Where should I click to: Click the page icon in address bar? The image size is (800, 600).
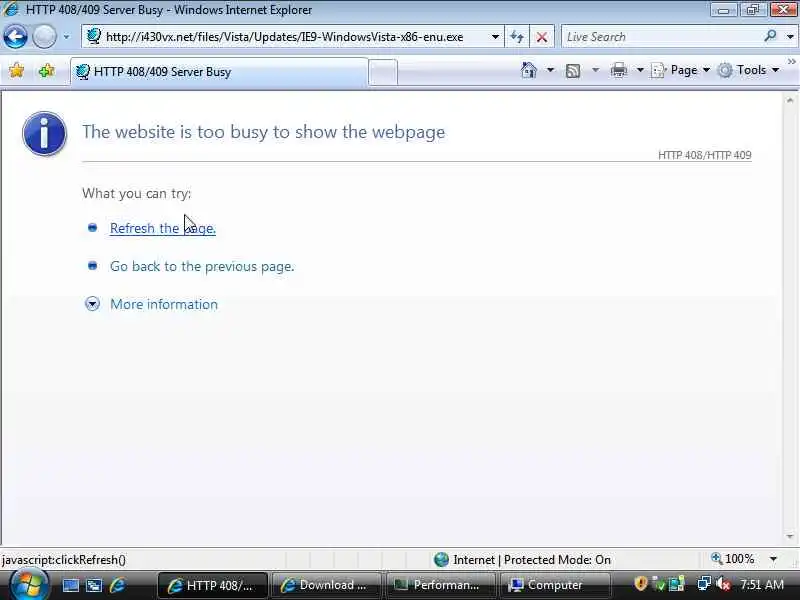93,37
